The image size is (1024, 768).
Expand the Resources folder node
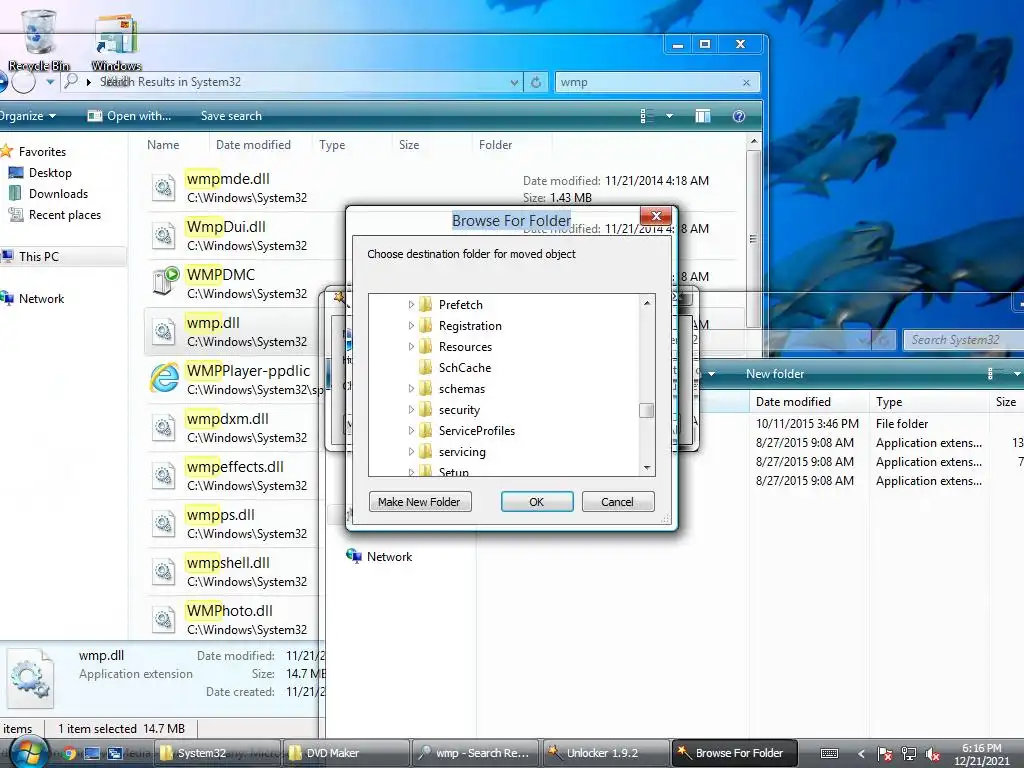pyautogui.click(x=411, y=347)
